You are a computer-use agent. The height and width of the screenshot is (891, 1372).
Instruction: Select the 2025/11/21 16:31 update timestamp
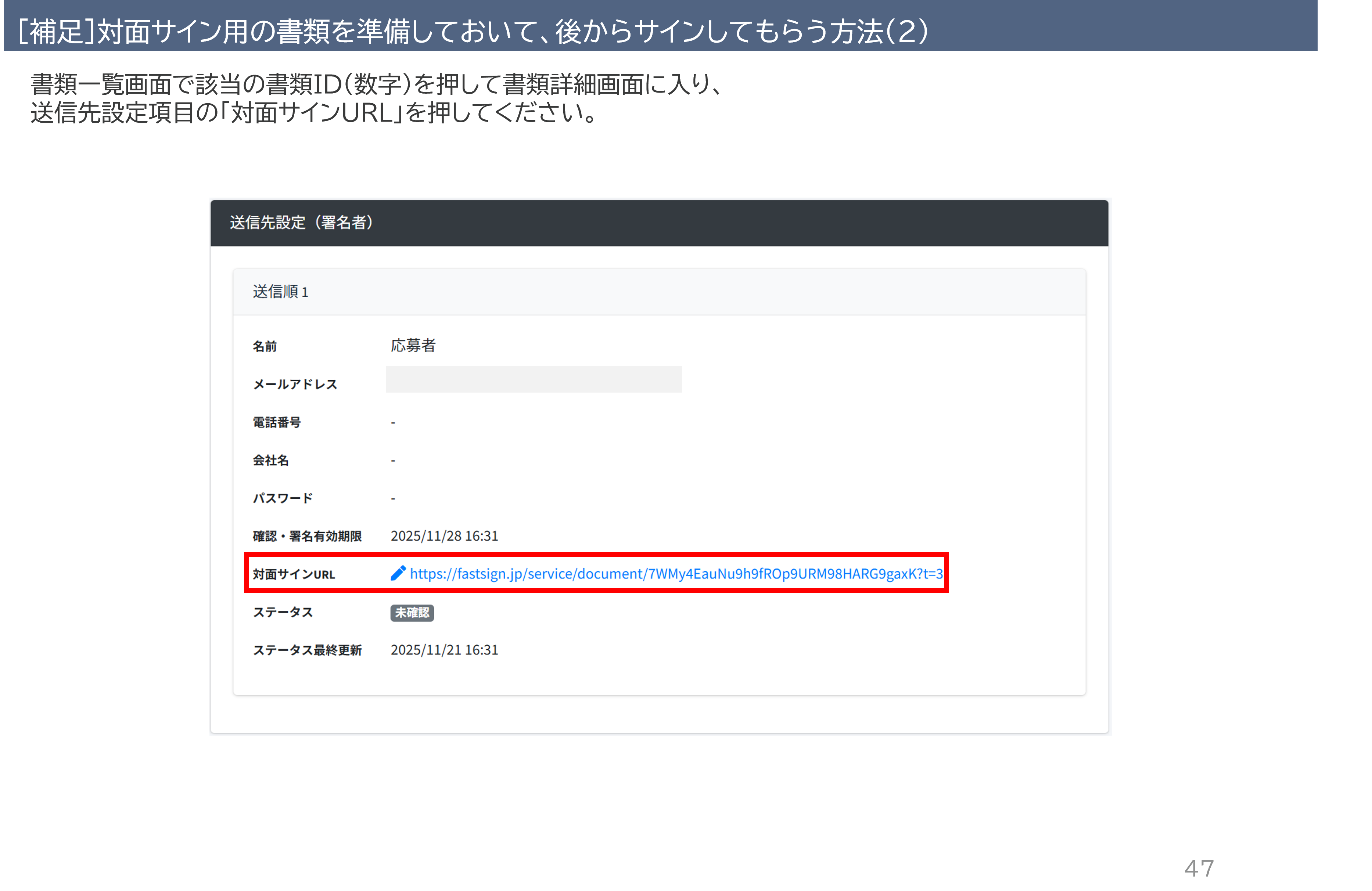tap(444, 650)
